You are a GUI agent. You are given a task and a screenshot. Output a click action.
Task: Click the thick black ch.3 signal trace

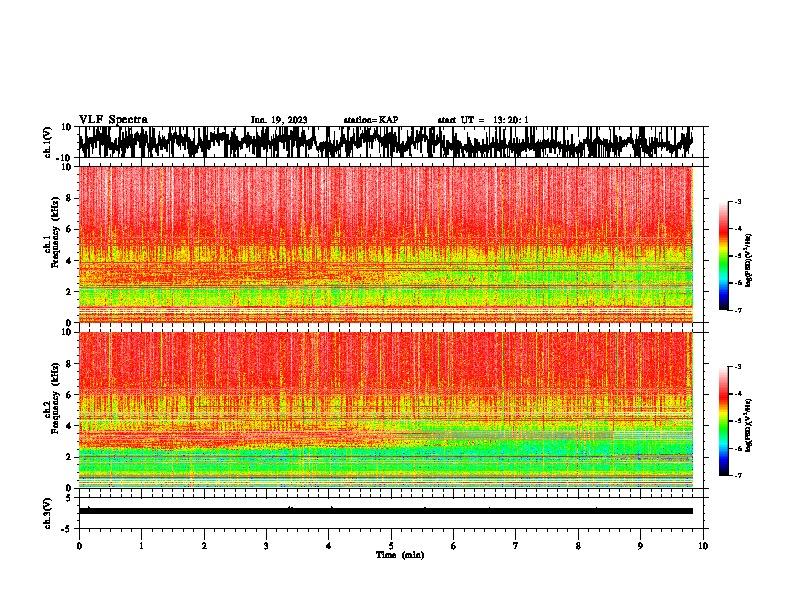tap(385, 511)
